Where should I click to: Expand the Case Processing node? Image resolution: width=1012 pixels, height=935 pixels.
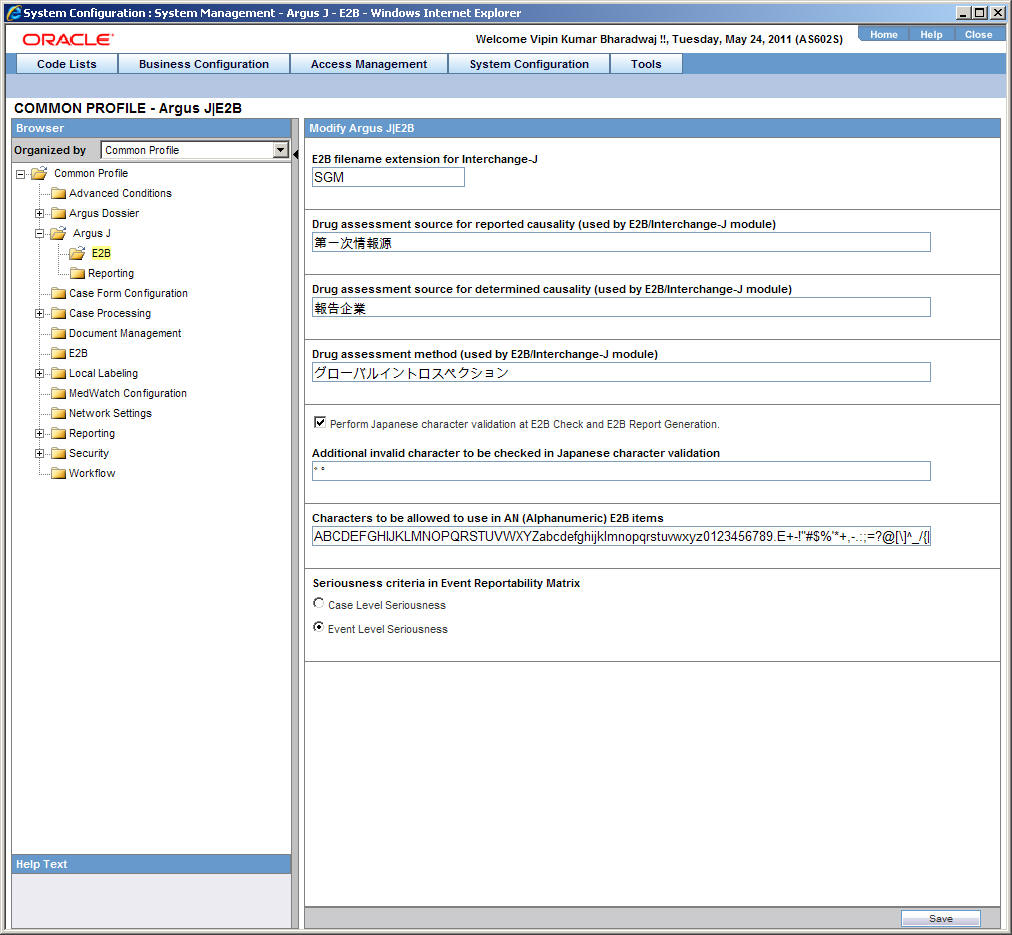click(39, 314)
